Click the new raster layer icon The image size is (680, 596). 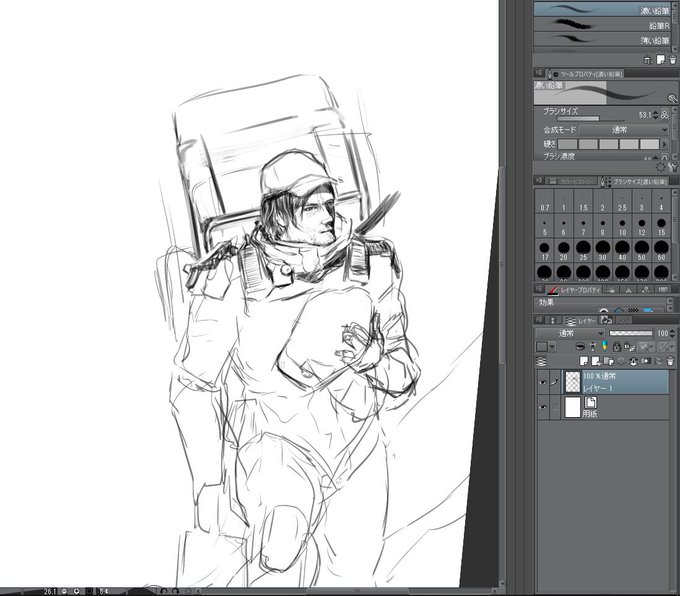[584, 361]
